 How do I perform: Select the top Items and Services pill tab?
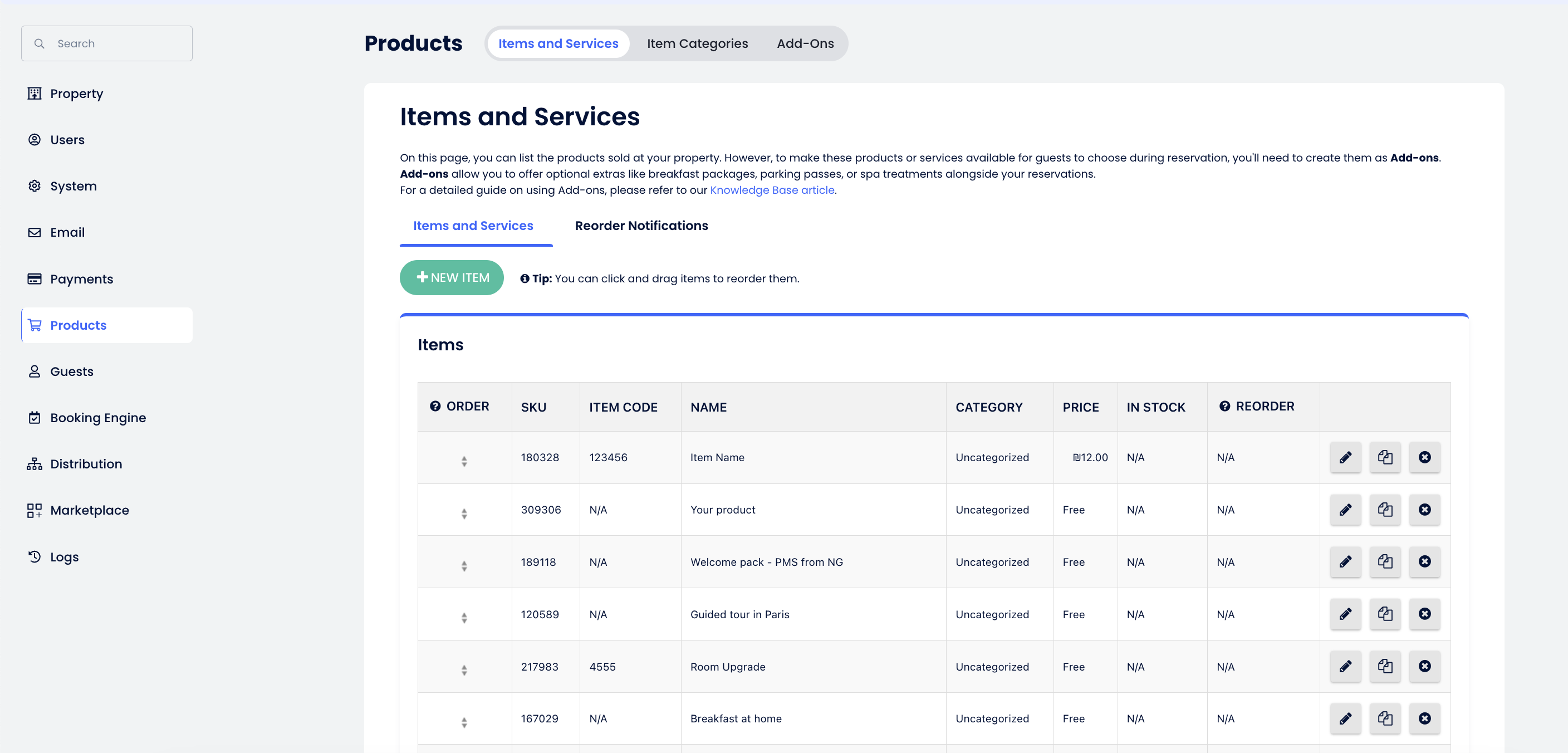[x=558, y=43]
